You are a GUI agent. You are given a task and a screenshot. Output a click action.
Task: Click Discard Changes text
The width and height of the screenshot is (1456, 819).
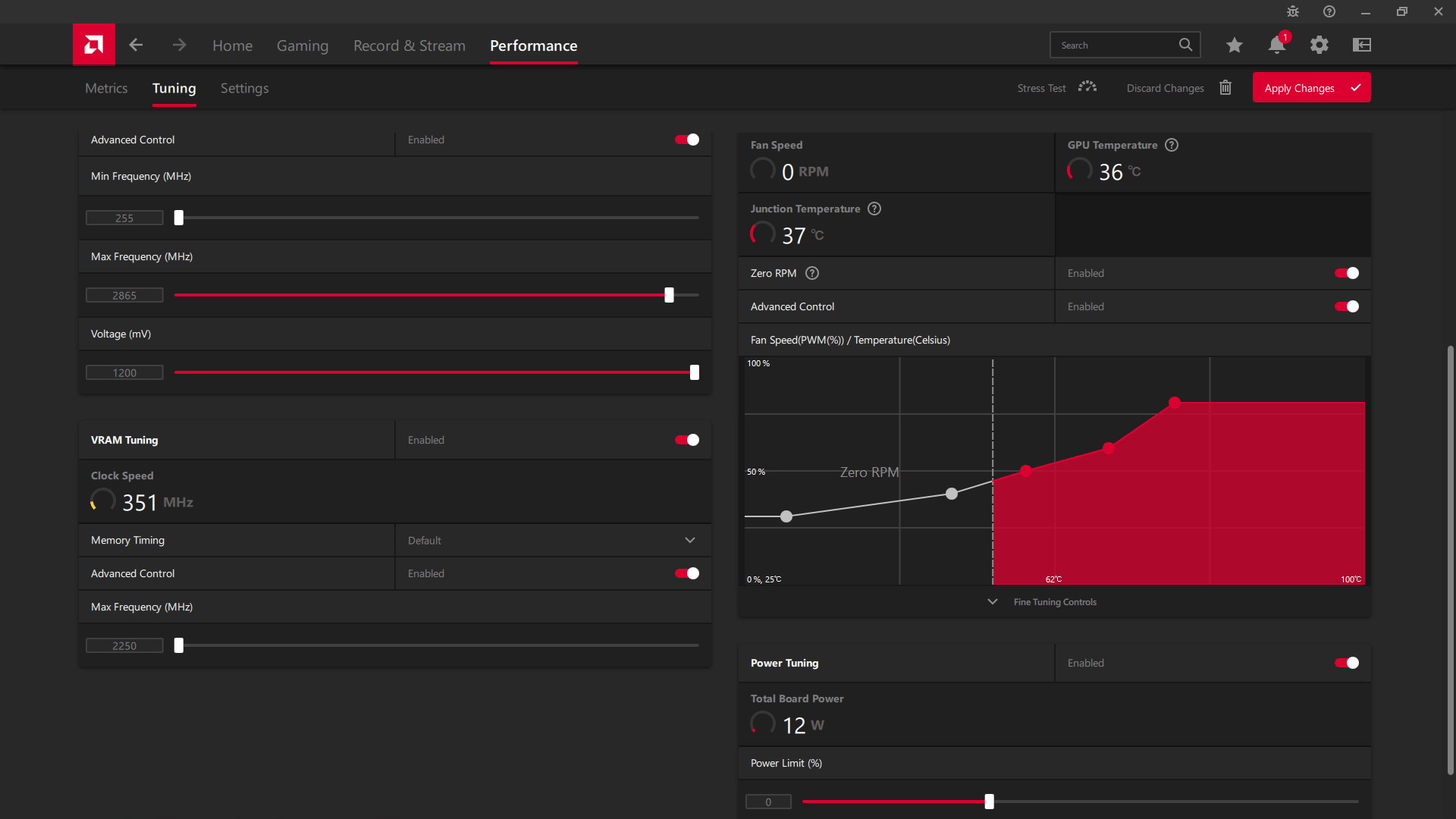(1165, 88)
